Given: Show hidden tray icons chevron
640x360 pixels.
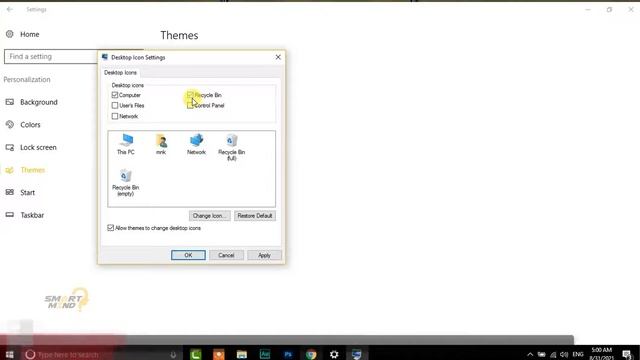Looking at the screenshot, I should coord(530,354).
